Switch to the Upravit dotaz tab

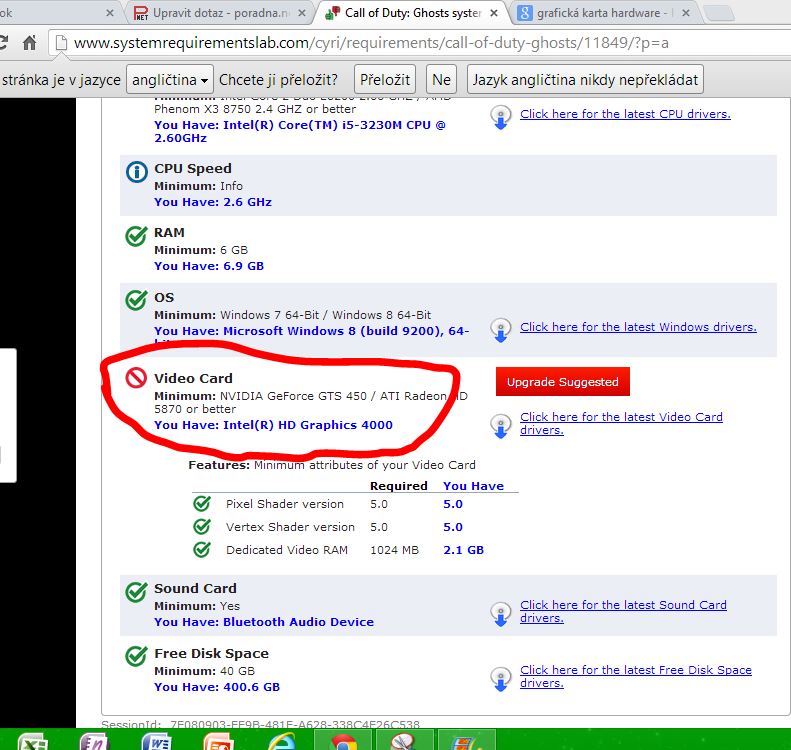click(219, 13)
